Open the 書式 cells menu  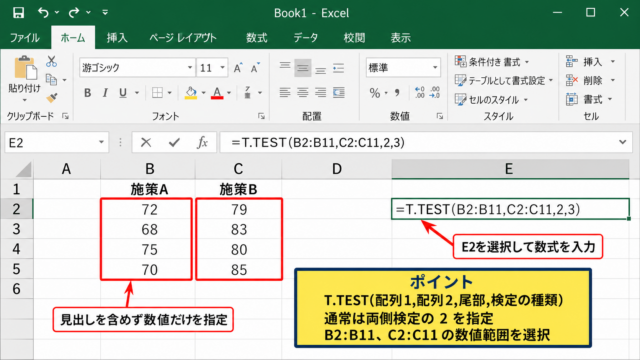tap(589, 99)
